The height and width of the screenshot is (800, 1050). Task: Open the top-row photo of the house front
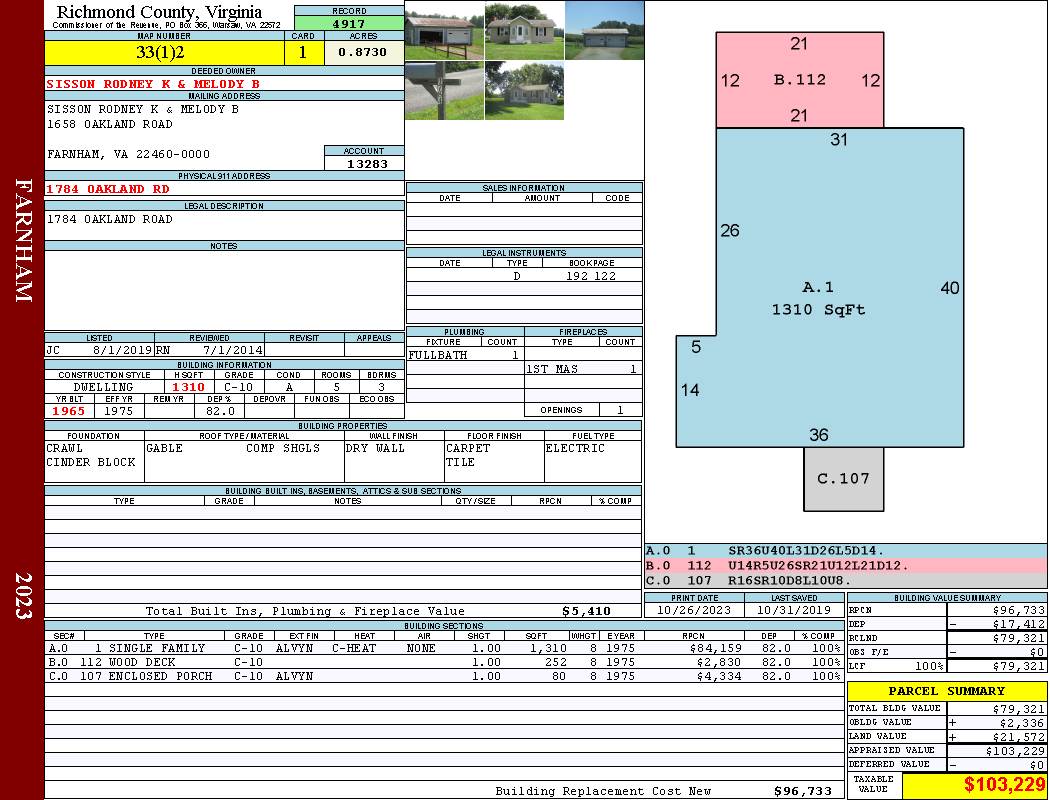point(524,30)
